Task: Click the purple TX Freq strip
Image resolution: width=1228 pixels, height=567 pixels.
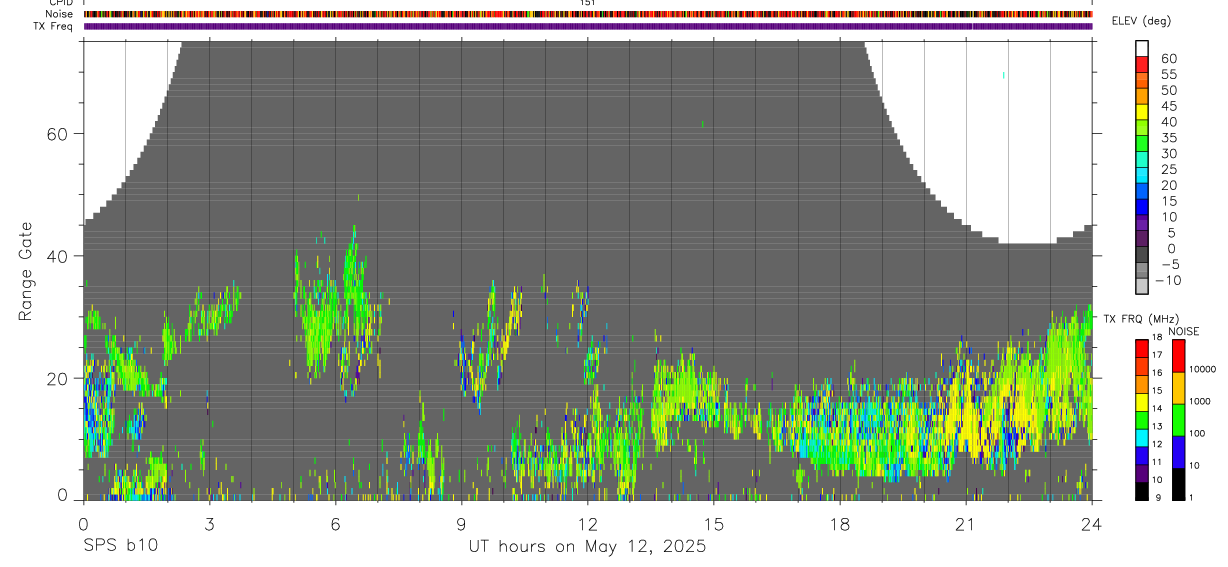Action: tap(588, 26)
